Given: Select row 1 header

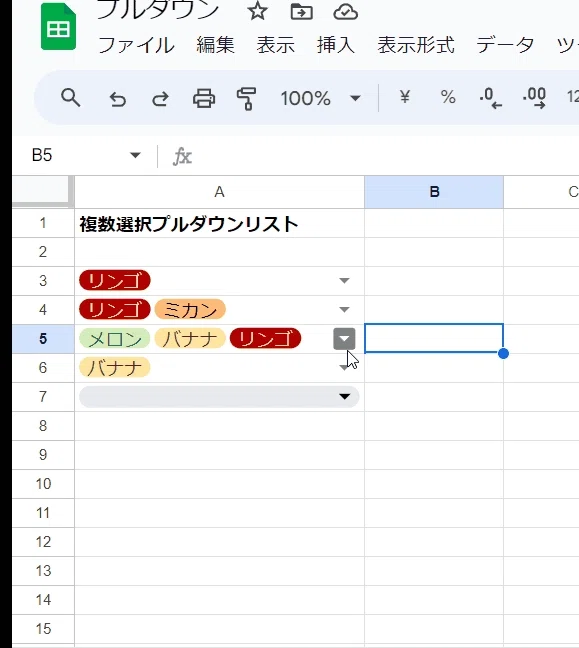Looking at the screenshot, I should [x=43, y=223].
